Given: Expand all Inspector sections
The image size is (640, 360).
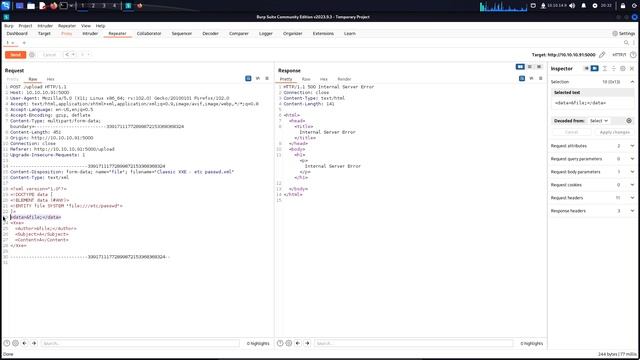Looking at the screenshot, I should point(604,69).
